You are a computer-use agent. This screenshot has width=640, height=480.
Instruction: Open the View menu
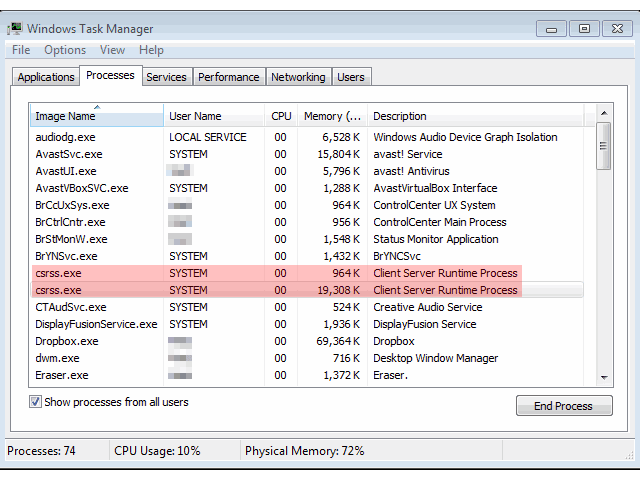coord(112,50)
